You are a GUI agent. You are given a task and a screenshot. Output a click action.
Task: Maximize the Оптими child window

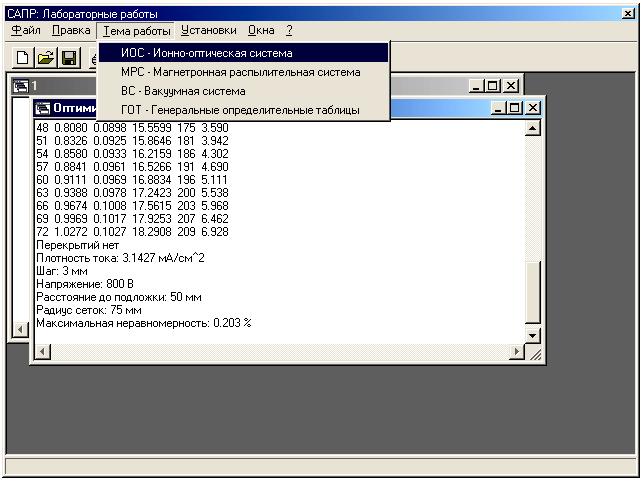[x=514, y=108]
